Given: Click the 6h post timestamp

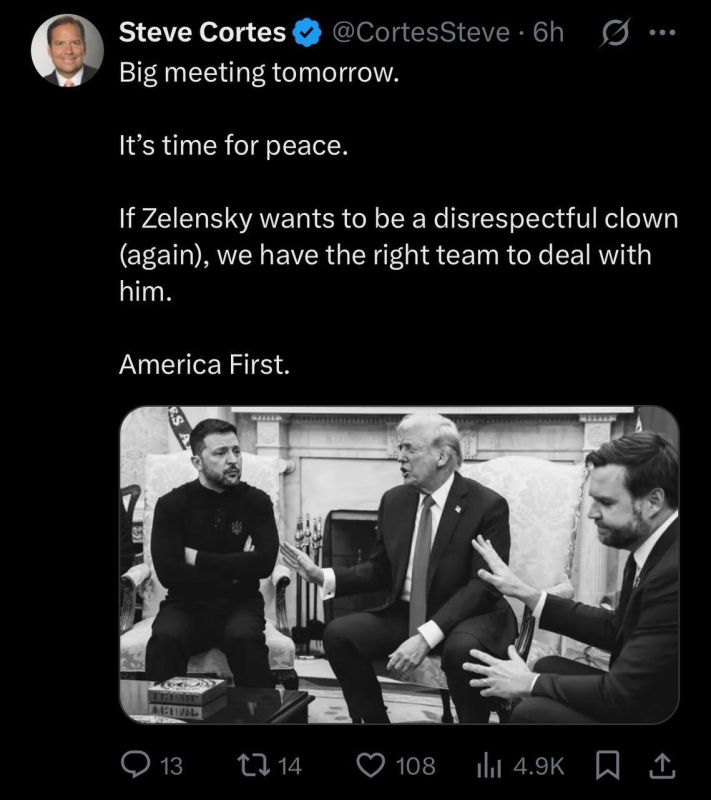Looking at the screenshot, I should (549, 33).
